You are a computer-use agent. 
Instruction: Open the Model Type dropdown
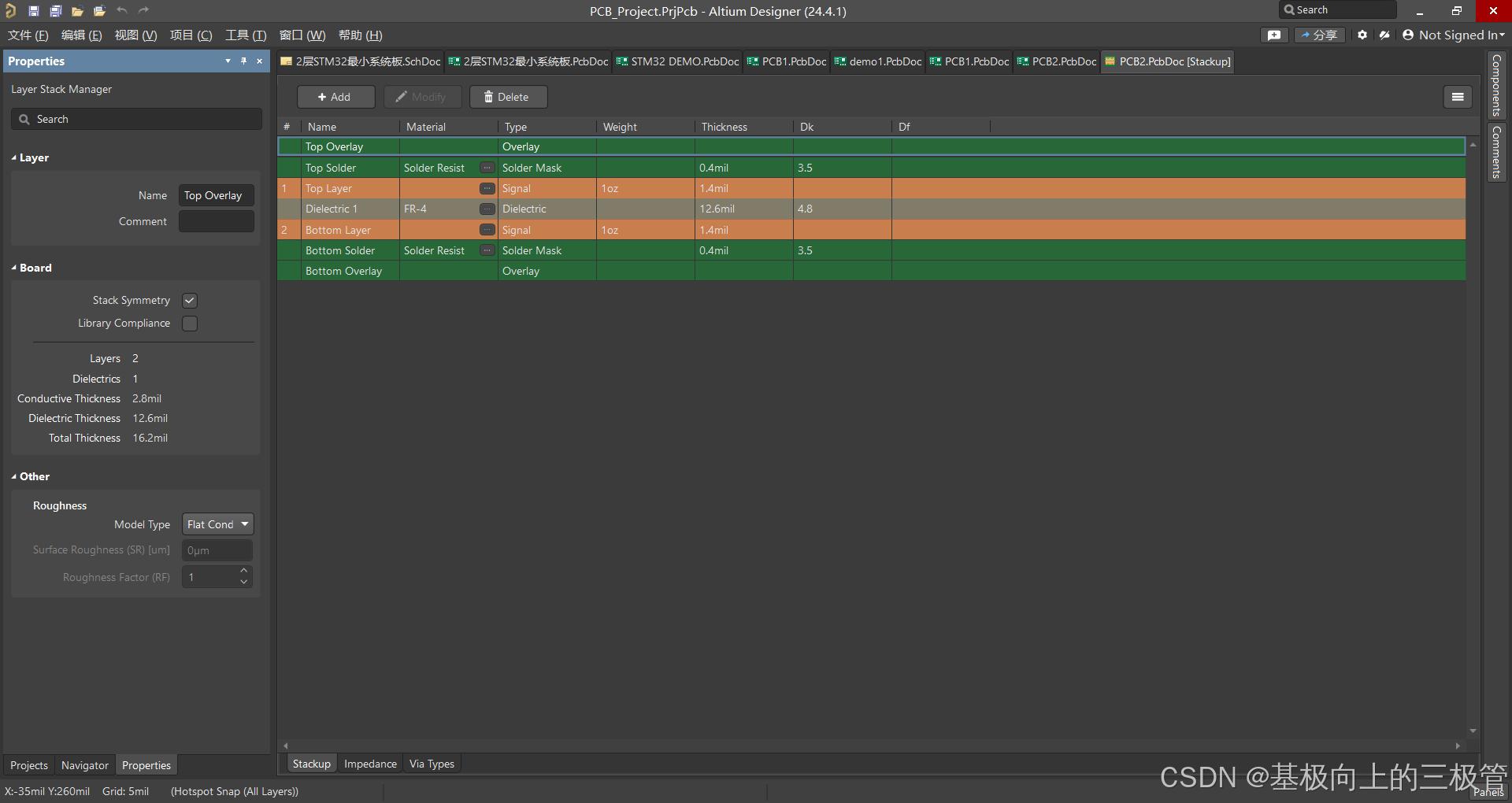click(218, 524)
